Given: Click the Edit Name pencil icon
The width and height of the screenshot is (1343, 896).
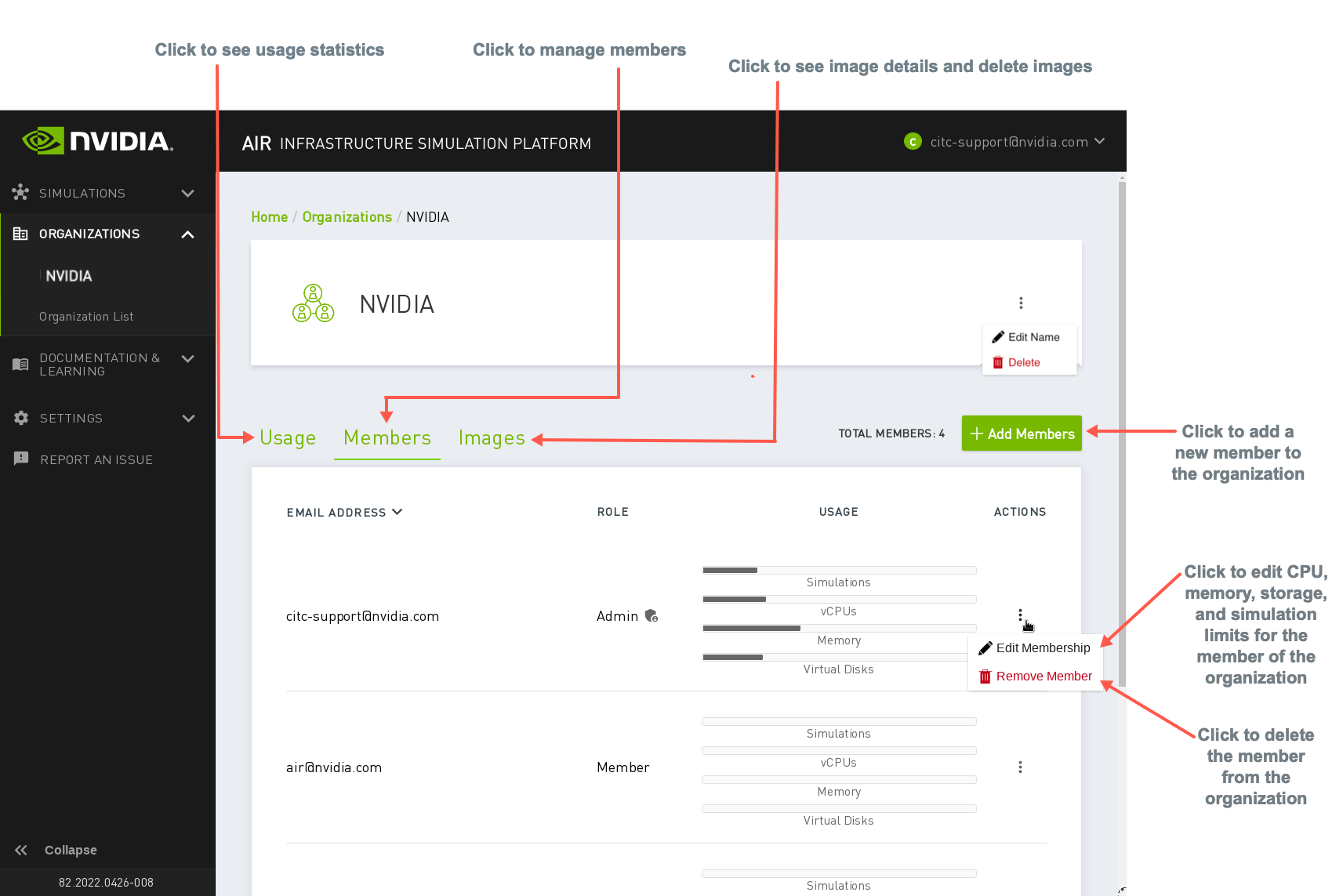Looking at the screenshot, I should [998, 336].
